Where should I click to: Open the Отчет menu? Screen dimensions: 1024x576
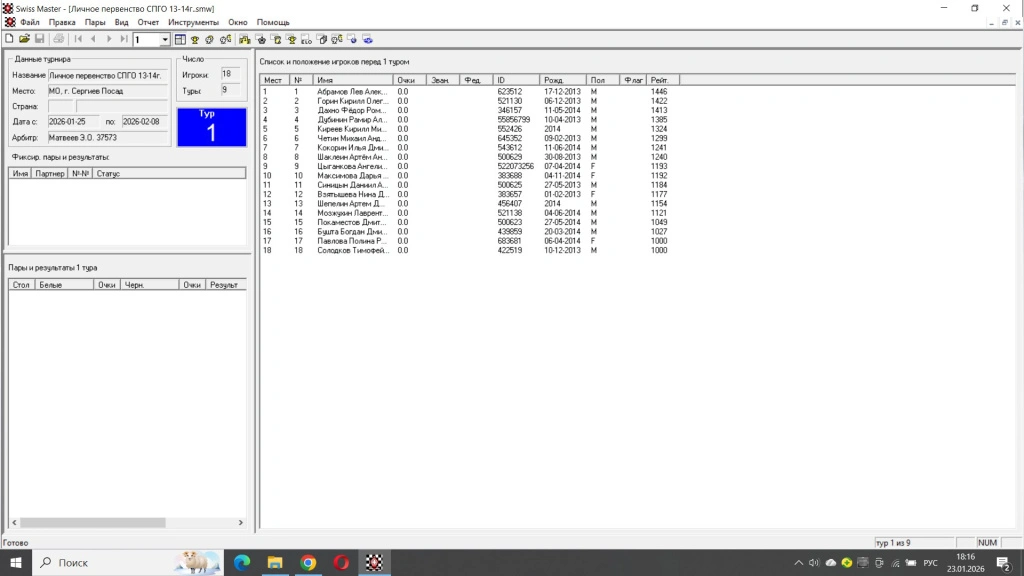click(148, 22)
